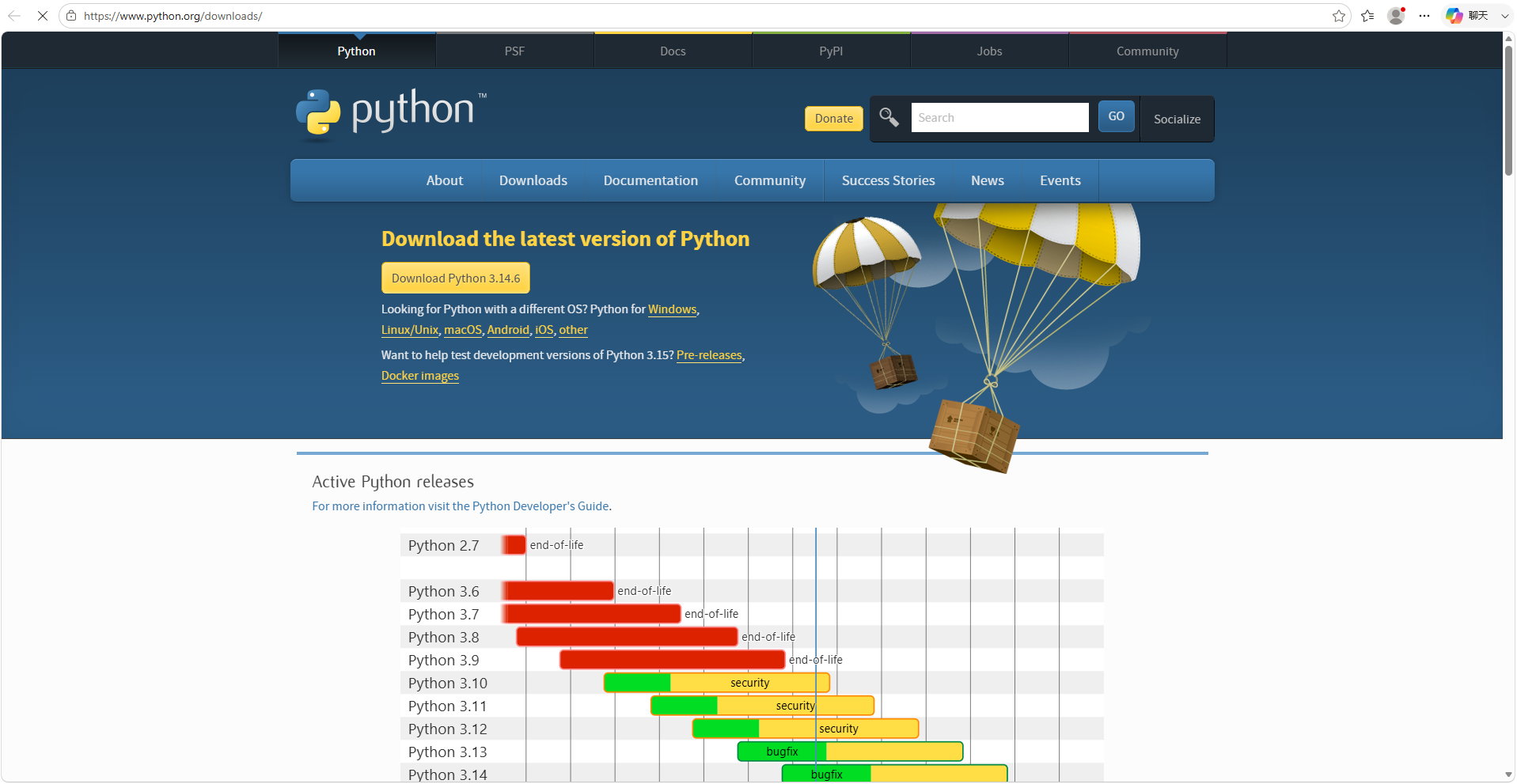Open the Docker images link

[x=420, y=376]
